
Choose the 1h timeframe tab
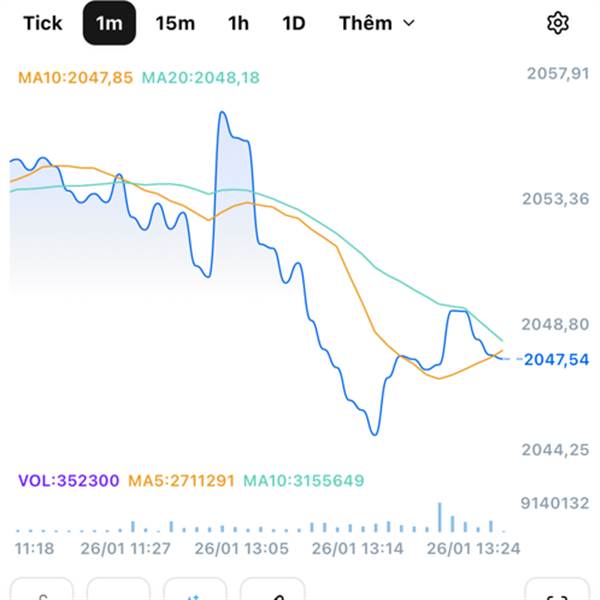(x=238, y=23)
